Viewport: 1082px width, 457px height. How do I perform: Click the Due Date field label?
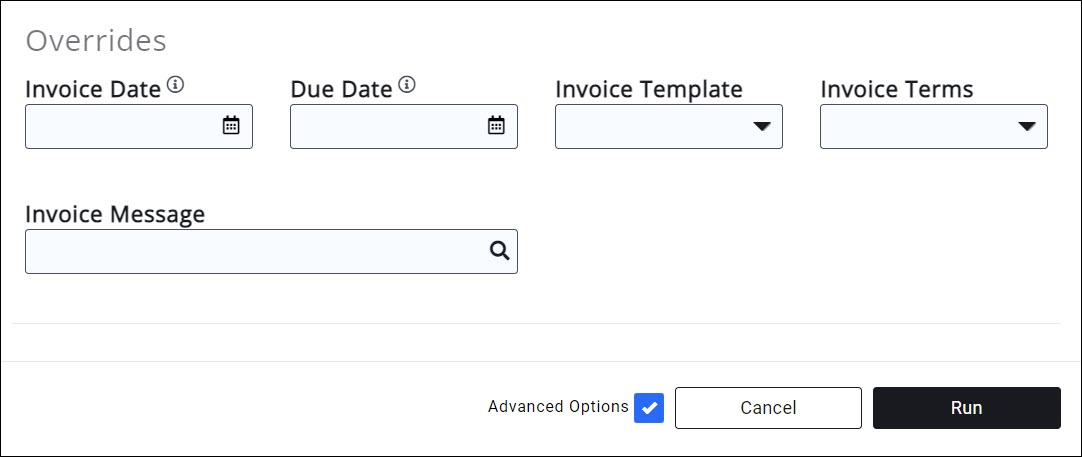coord(341,89)
